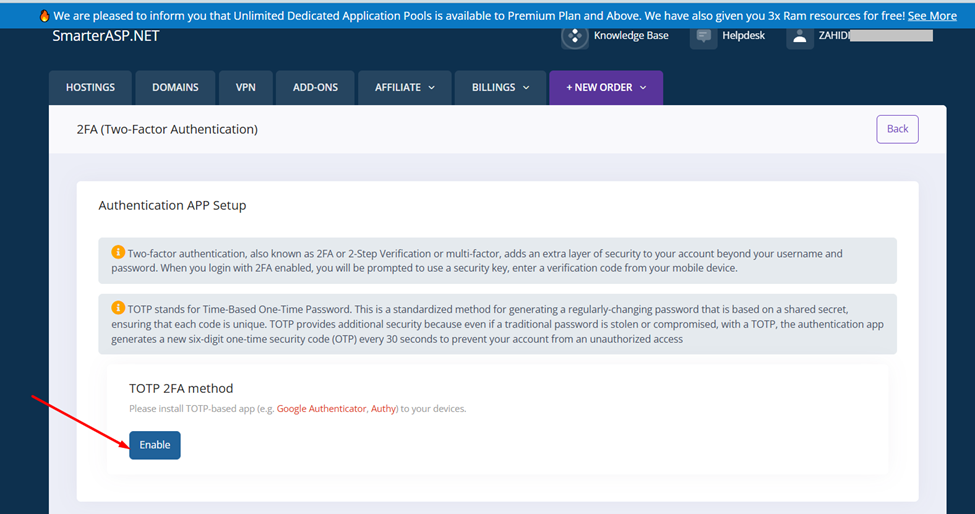Expand the AFFILIATE dropdown menu

pos(404,88)
